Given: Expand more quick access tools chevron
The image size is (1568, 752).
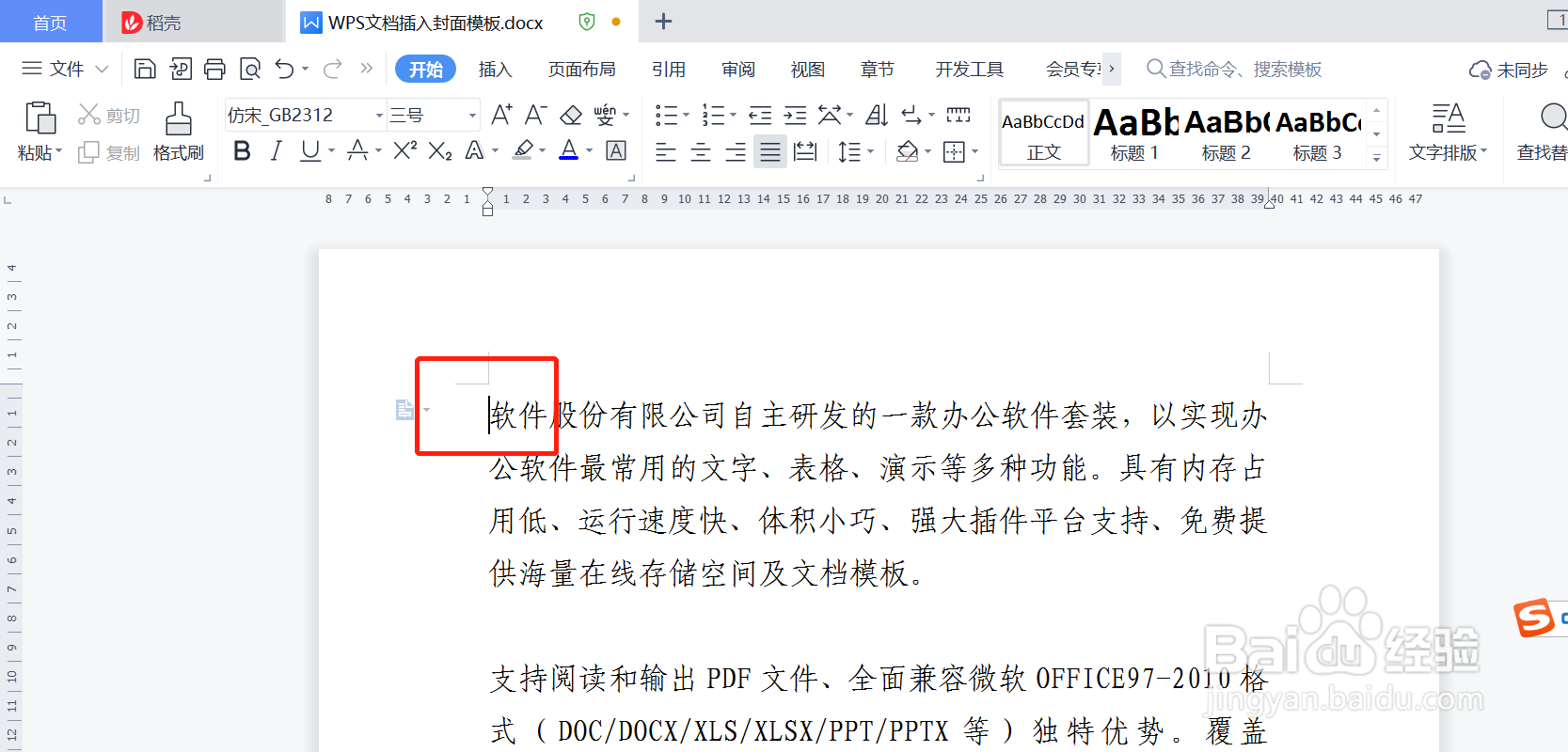Looking at the screenshot, I should [x=367, y=68].
